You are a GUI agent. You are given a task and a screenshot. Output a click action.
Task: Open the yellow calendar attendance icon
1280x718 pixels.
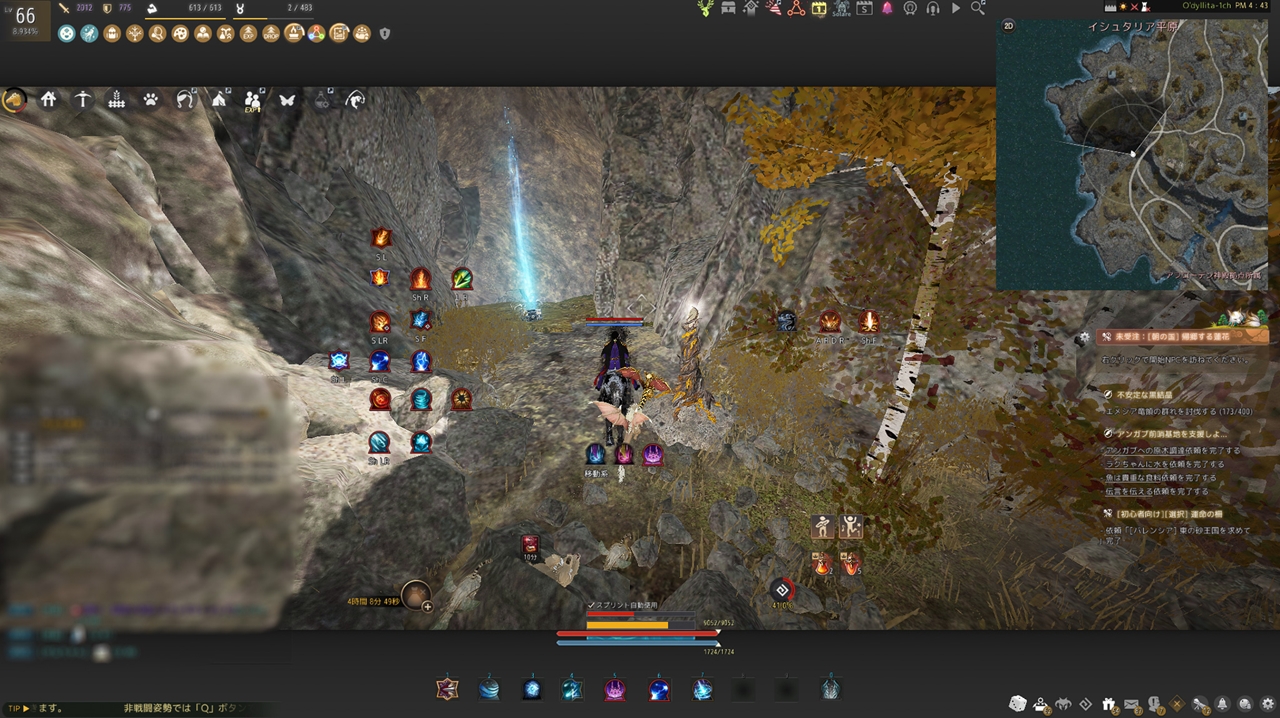[x=819, y=8]
